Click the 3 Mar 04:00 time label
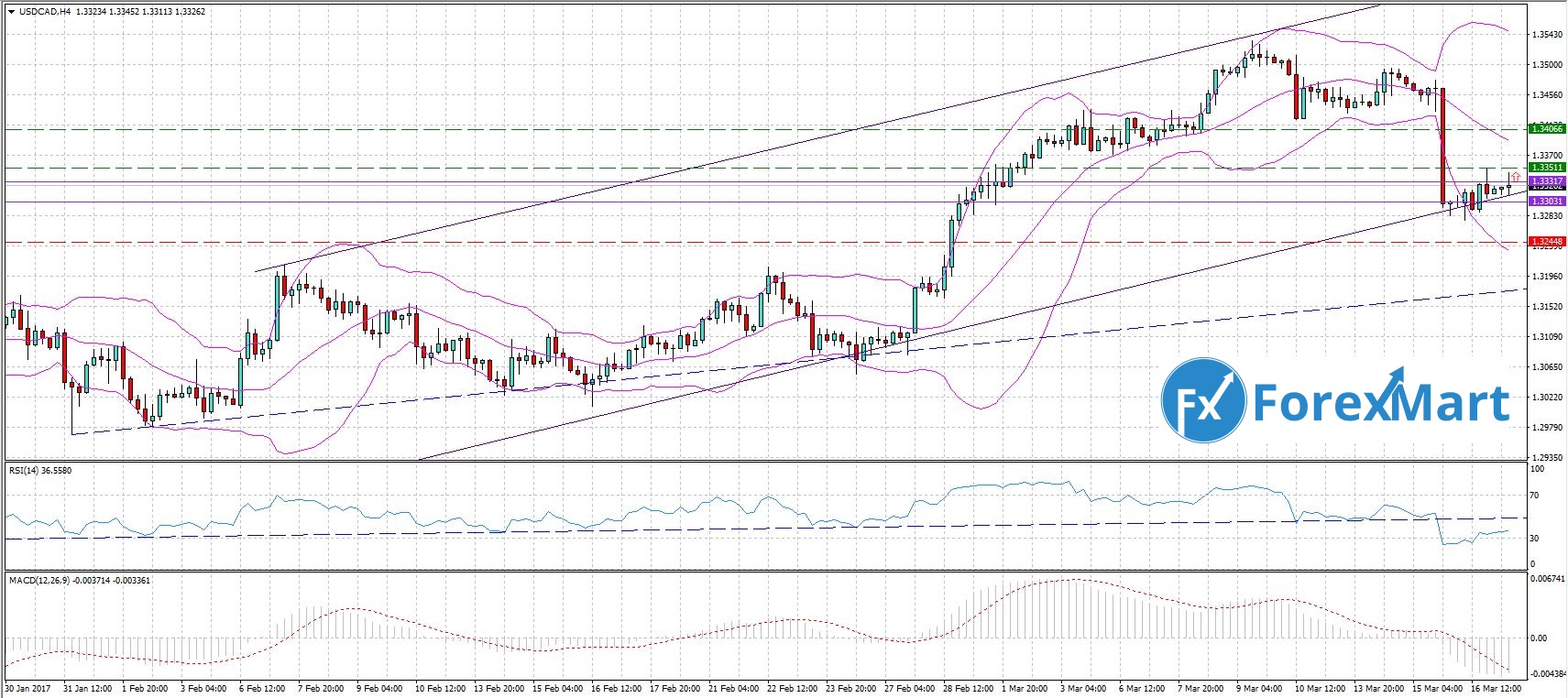The width and height of the screenshot is (1568, 698). tap(1084, 687)
